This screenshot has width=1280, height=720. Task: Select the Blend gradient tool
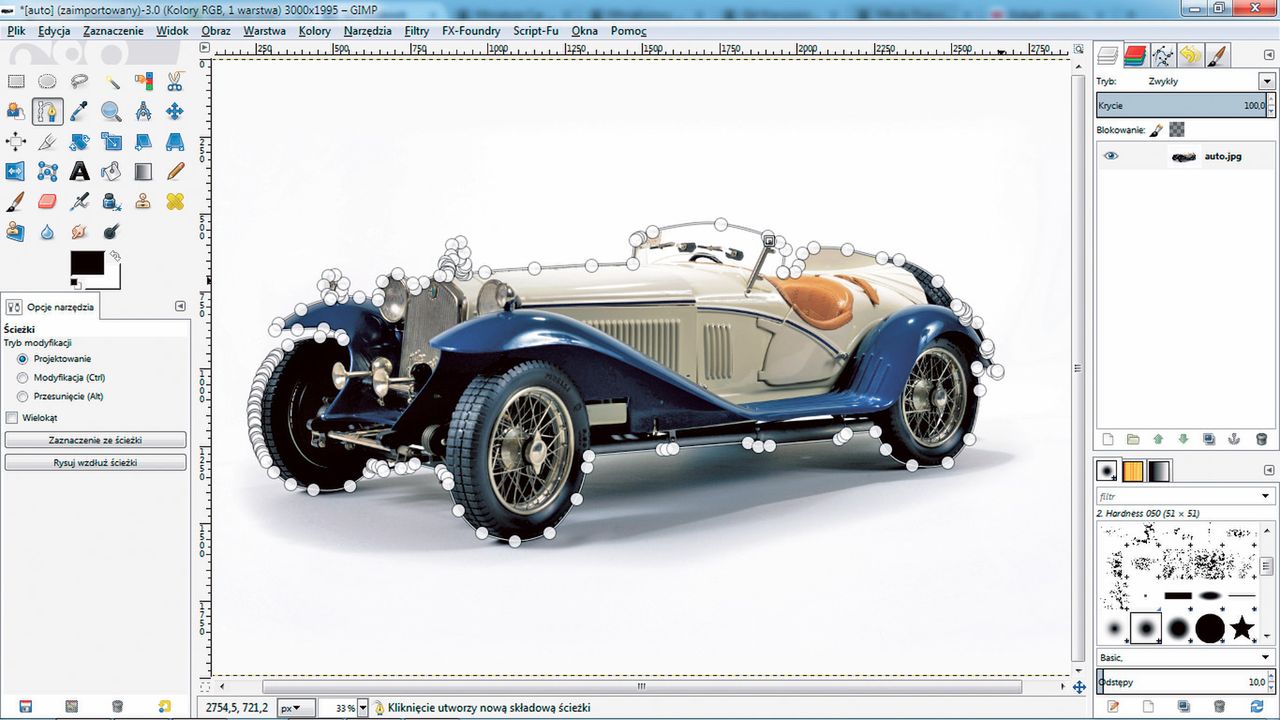coord(143,171)
